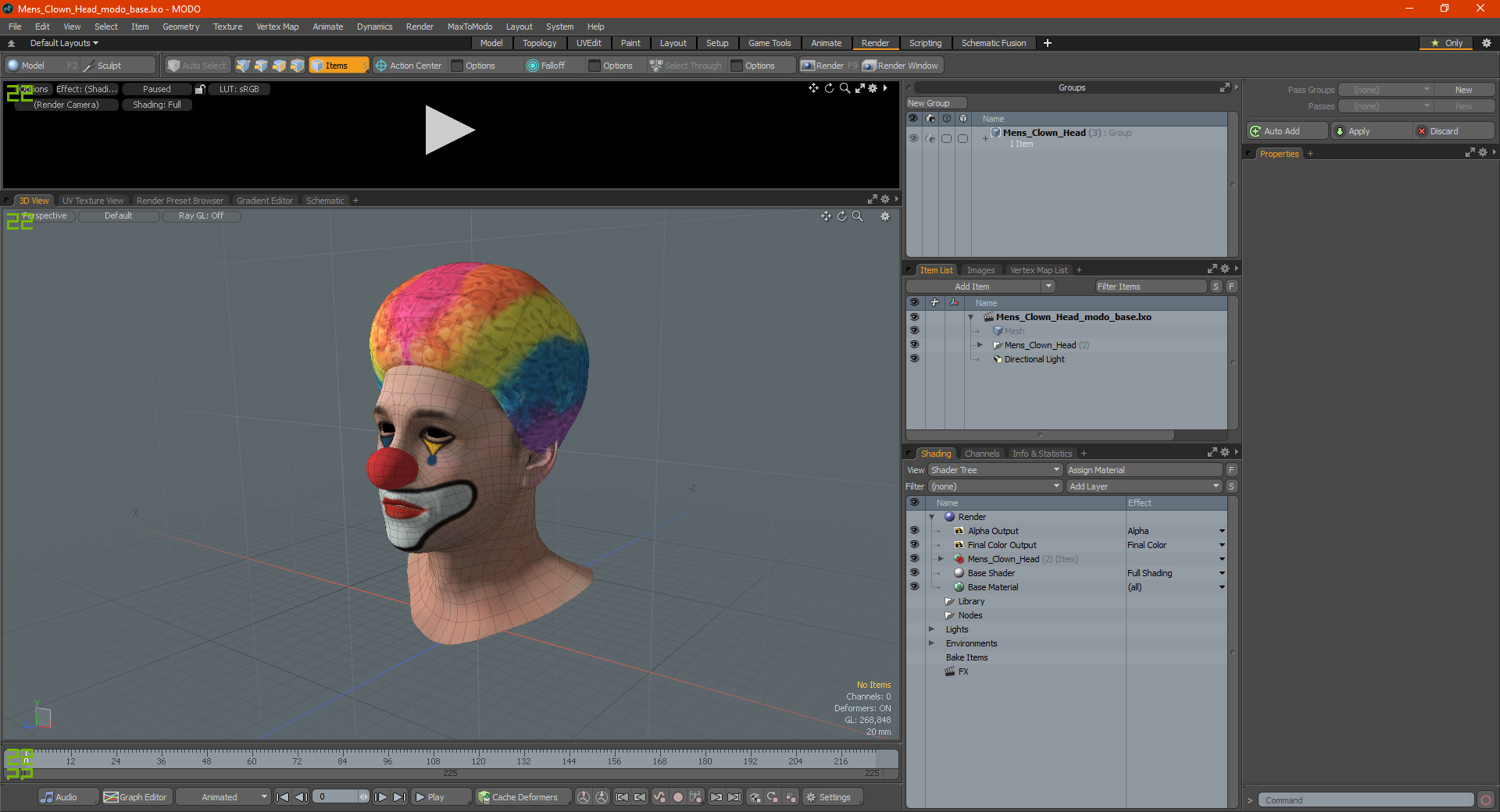Expand Lights in Shader Tree
Viewport: 1500px width, 812px height.
click(931, 629)
